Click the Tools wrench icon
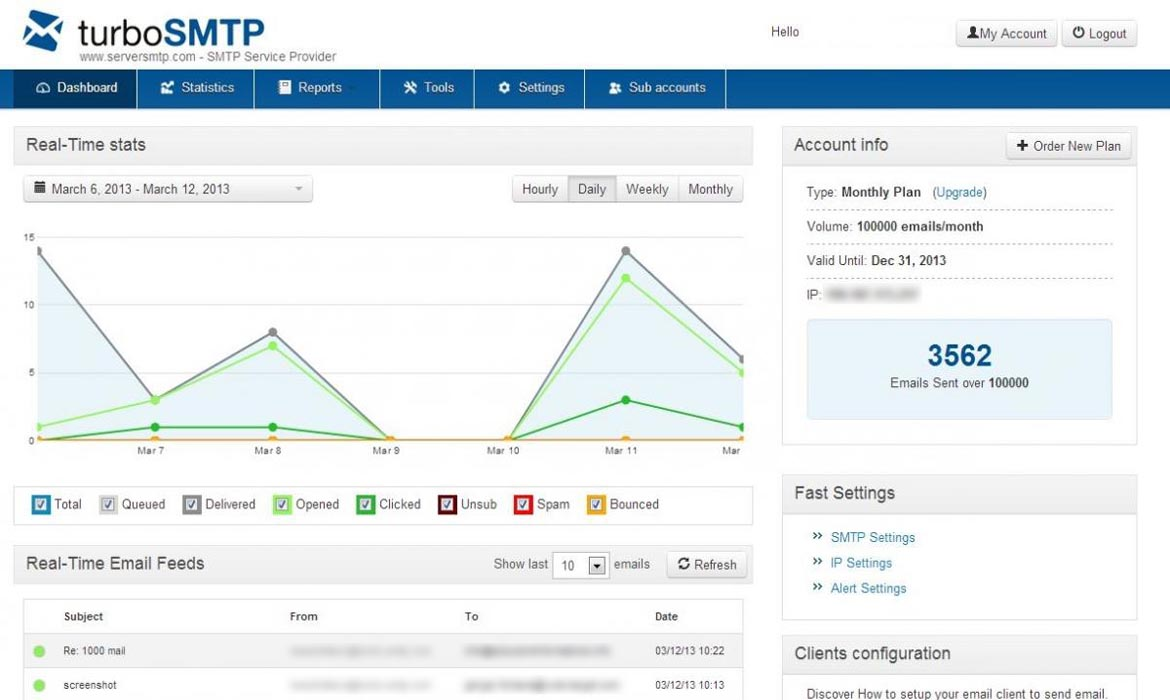The height and width of the screenshot is (700, 1170). click(410, 88)
